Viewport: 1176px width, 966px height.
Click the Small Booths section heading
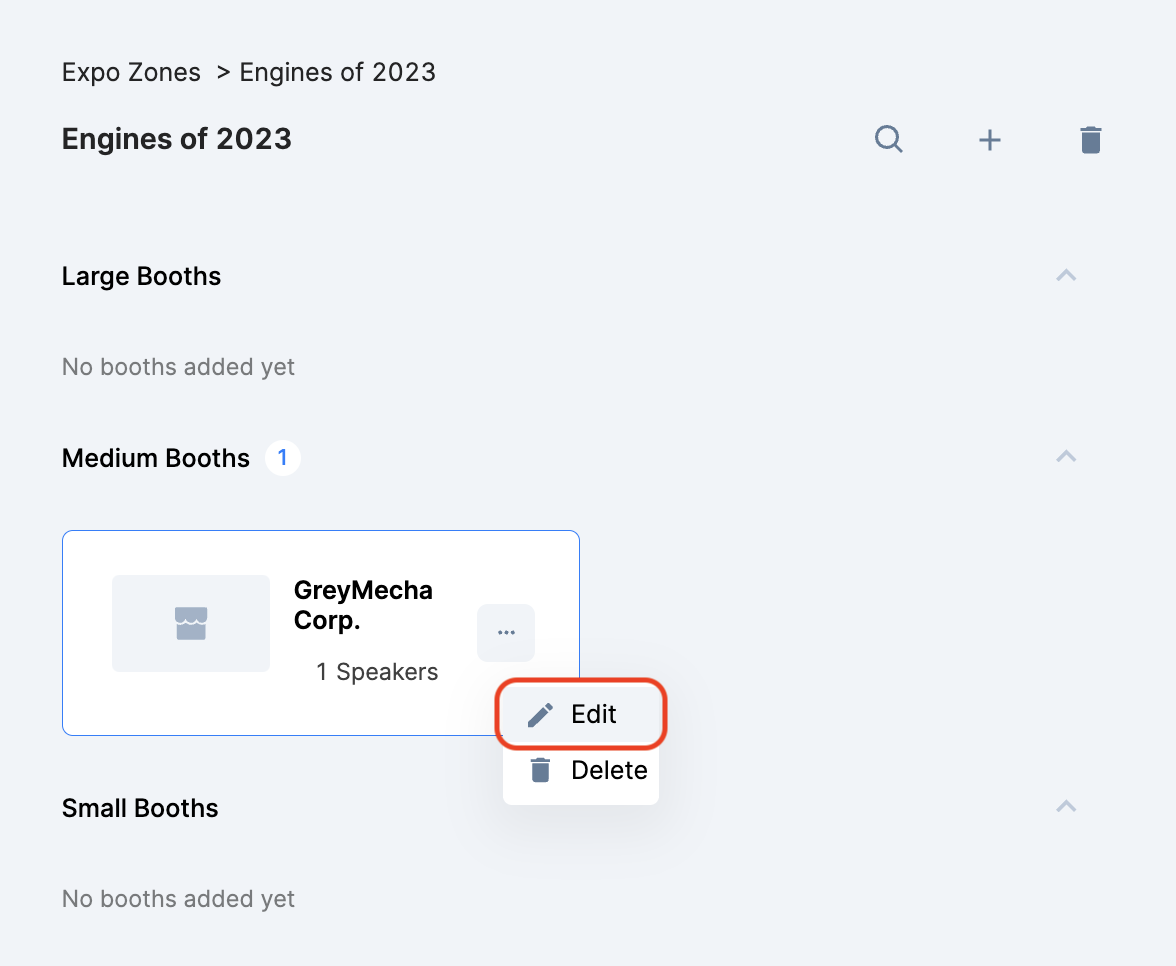pos(140,808)
